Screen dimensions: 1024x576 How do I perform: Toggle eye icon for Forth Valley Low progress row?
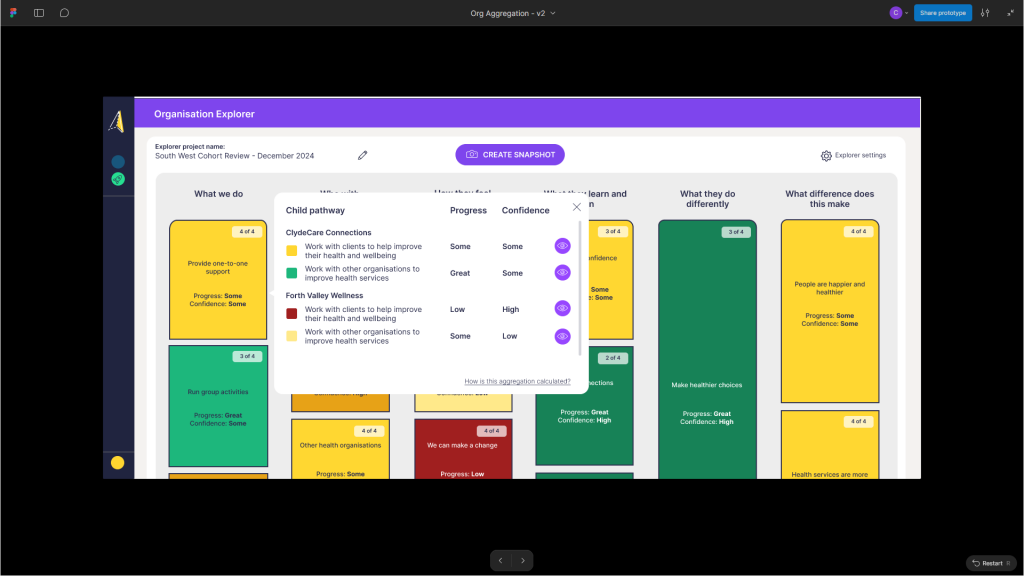[562, 309]
